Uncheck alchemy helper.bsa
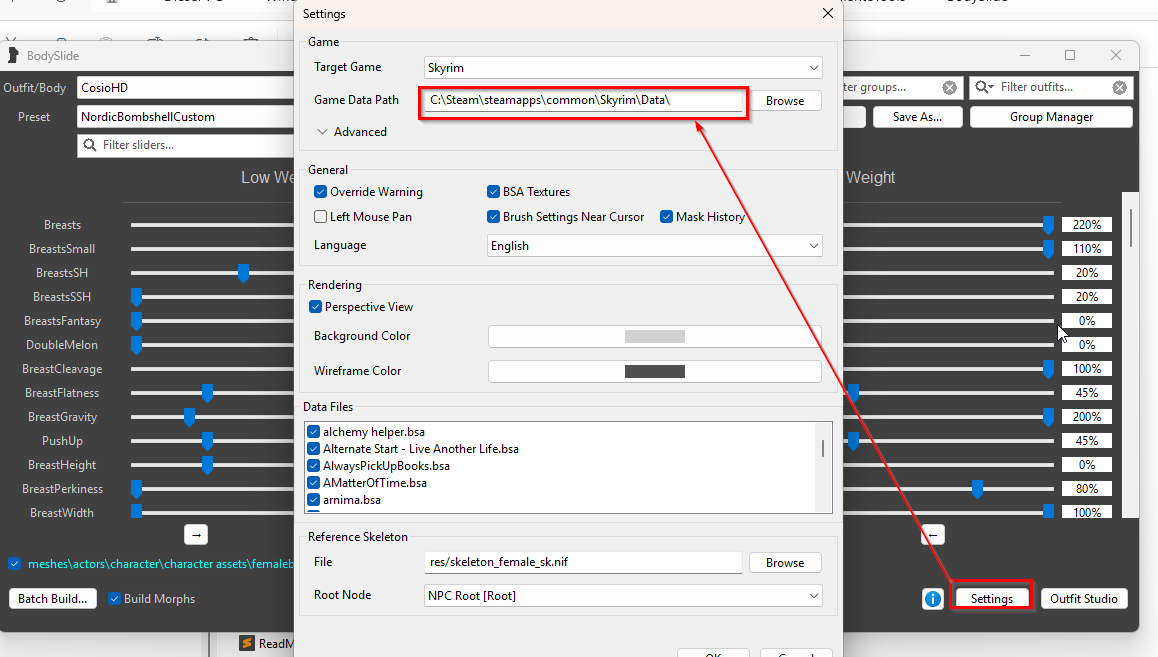This screenshot has width=1158, height=657. click(x=313, y=432)
